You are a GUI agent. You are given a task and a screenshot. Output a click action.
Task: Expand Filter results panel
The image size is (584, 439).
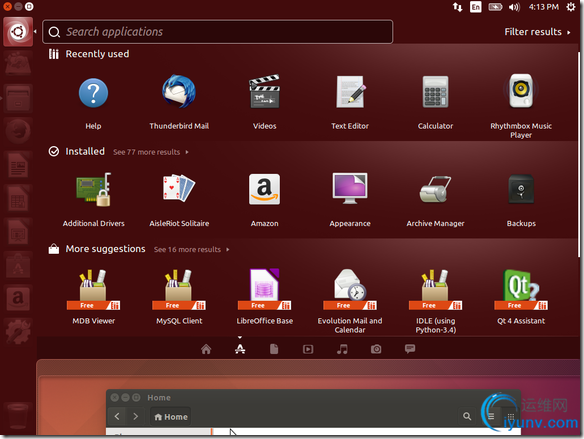[537, 32]
